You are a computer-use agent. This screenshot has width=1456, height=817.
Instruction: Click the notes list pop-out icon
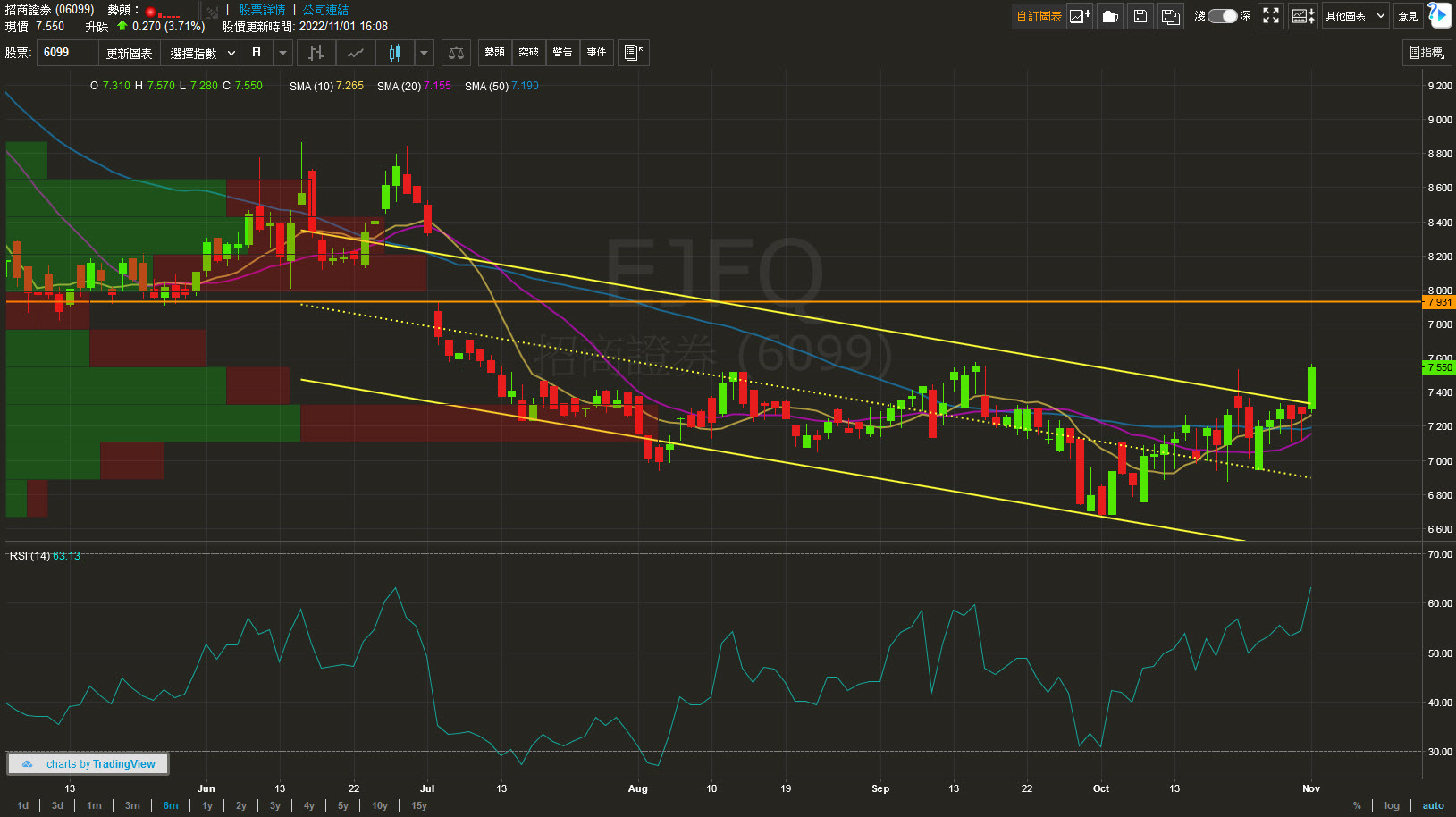pyautogui.click(x=633, y=53)
